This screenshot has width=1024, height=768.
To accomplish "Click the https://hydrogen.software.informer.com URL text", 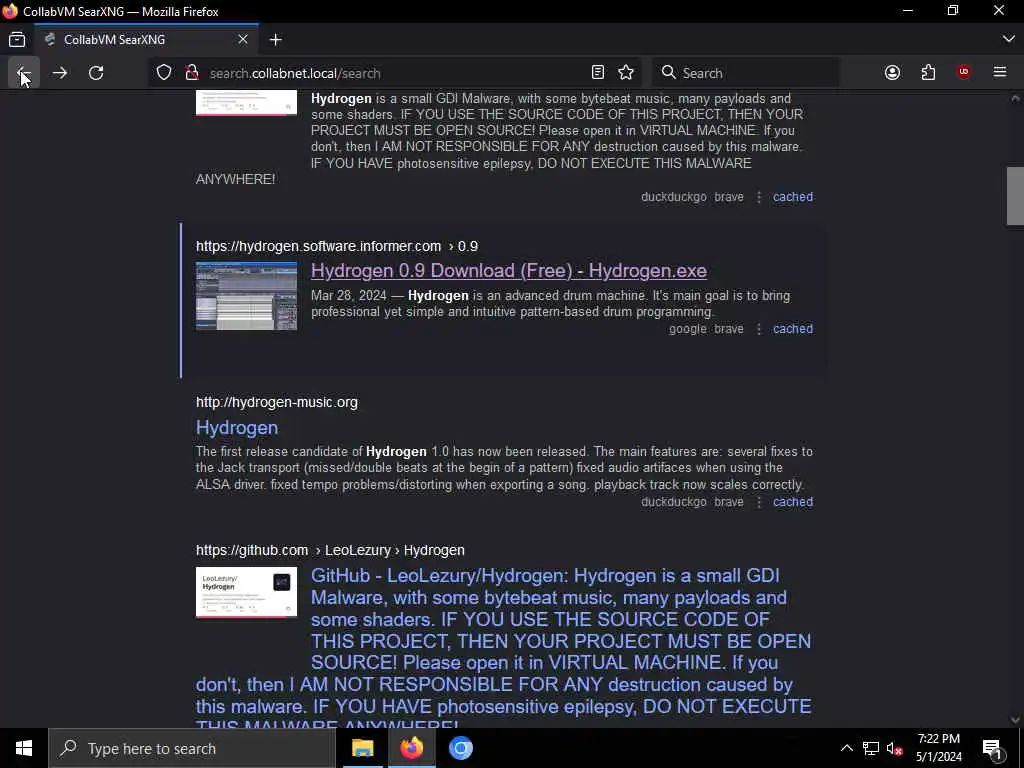I will point(319,246).
